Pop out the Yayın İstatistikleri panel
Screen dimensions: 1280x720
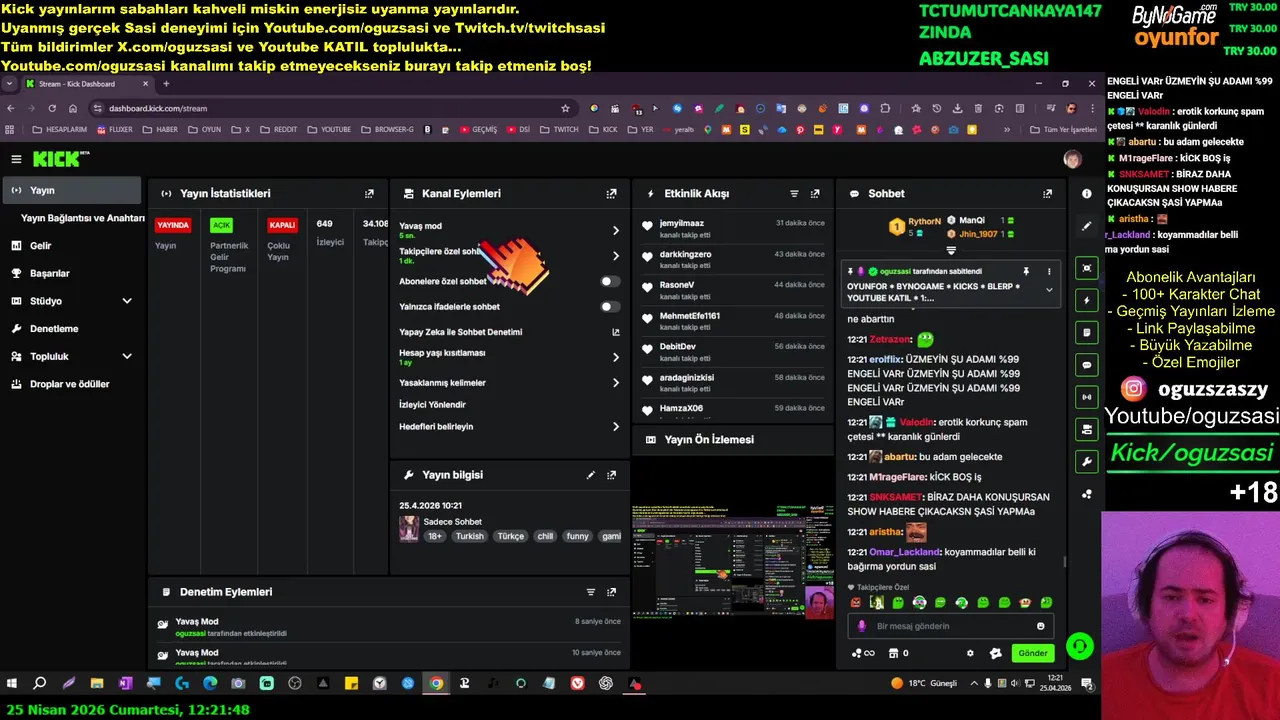coord(369,194)
